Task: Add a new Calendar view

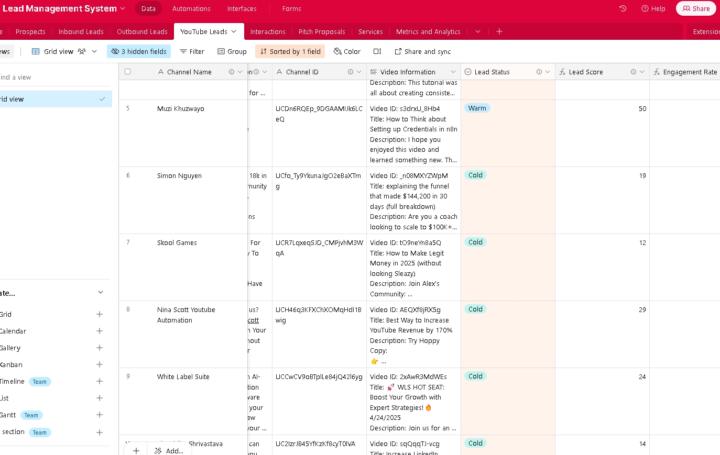Action: coord(99,331)
